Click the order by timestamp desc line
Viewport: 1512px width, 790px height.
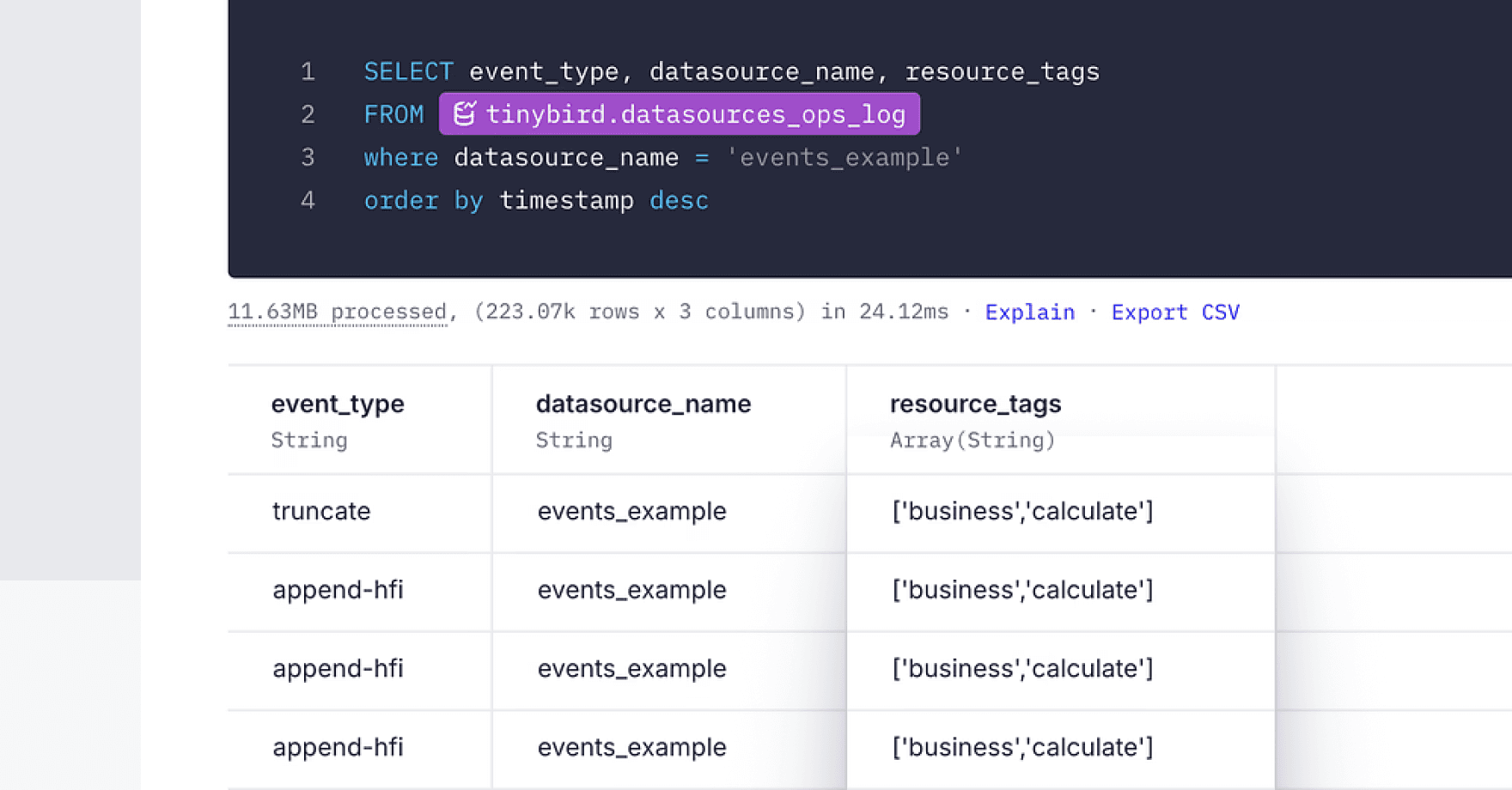point(536,200)
